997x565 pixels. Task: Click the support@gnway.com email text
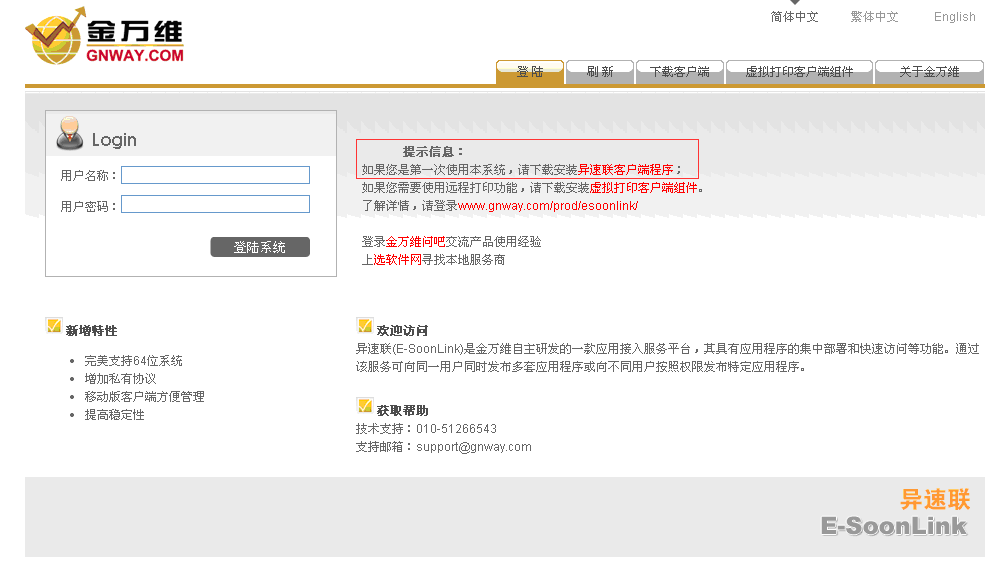(474, 447)
